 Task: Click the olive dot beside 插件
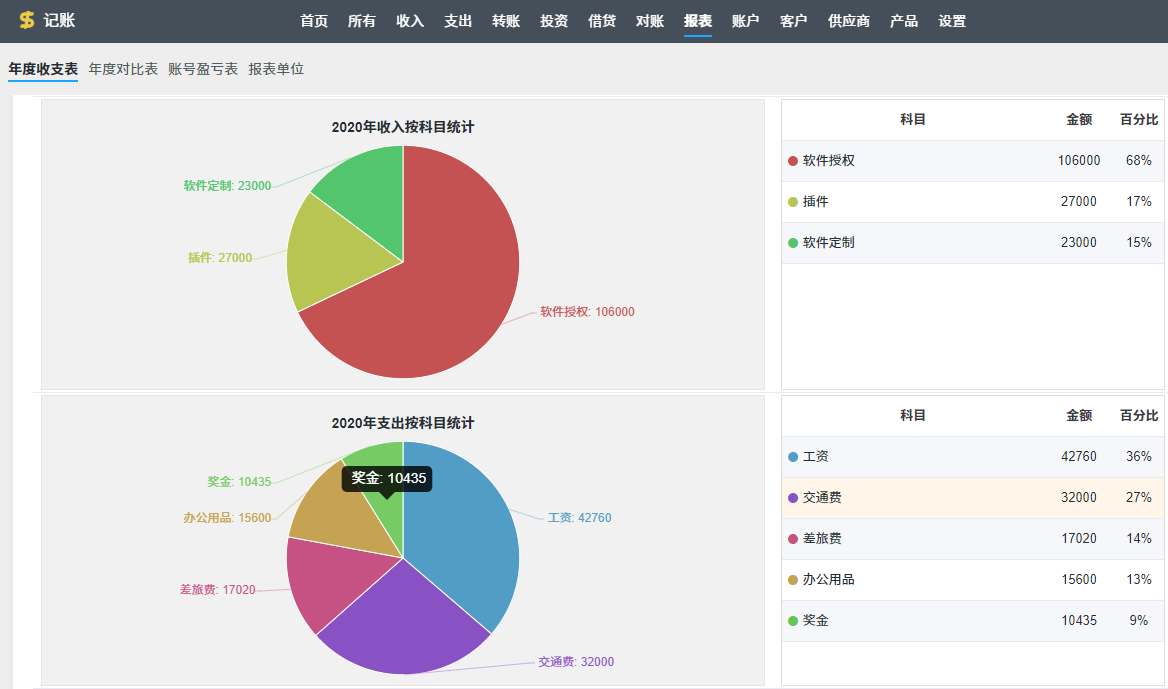tap(793, 202)
